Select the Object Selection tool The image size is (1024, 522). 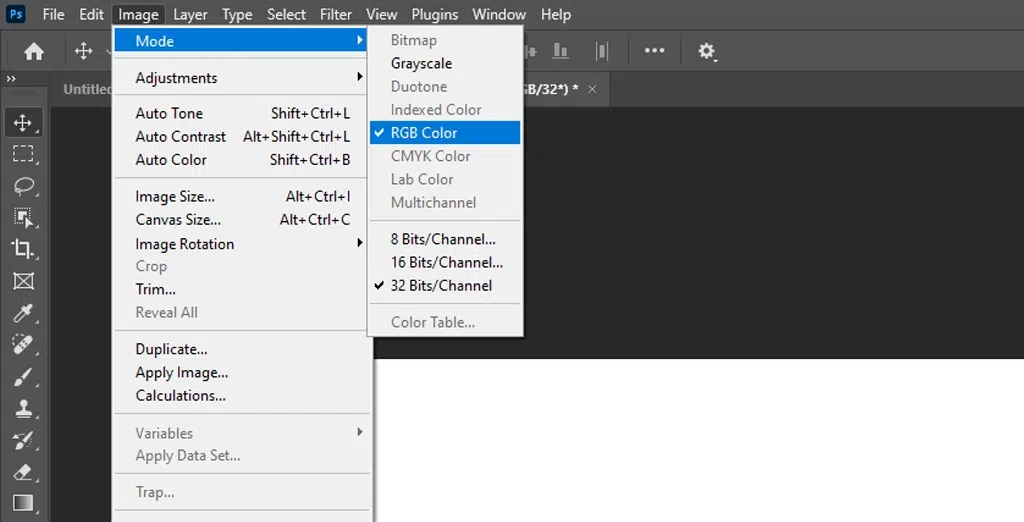pyautogui.click(x=24, y=218)
